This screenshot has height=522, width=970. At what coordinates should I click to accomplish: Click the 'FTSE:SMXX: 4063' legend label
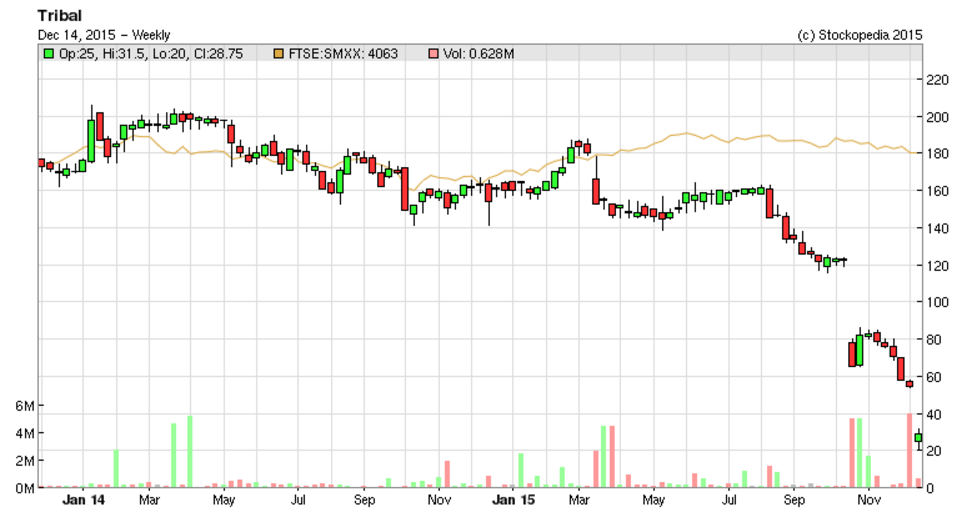[343, 54]
